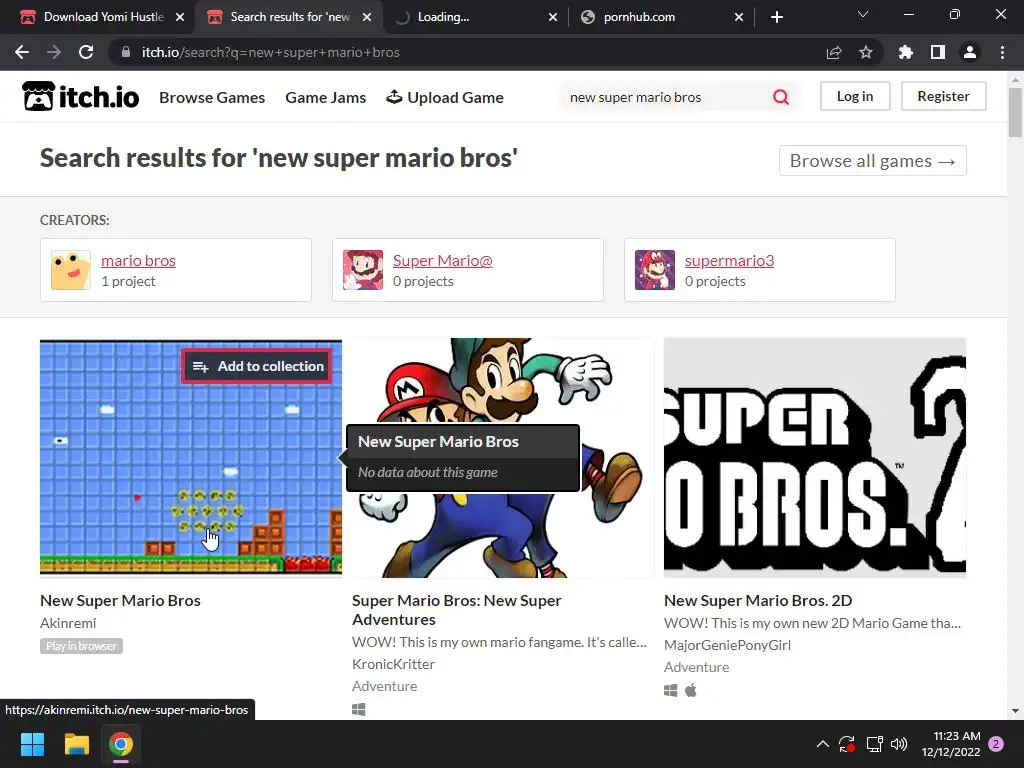Image resolution: width=1024 pixels, height=768 pixels.
Task: Click the tab search chevron
Action: 863,14
